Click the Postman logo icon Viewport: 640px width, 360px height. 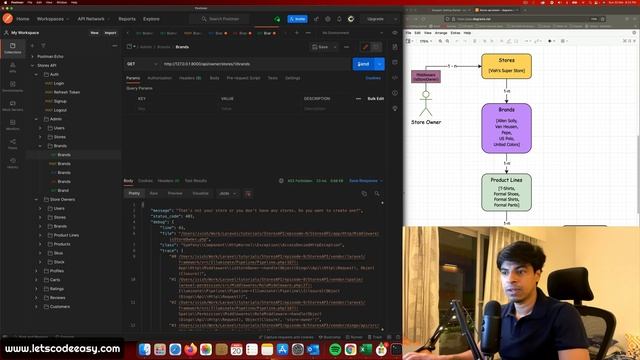[8, 19]
